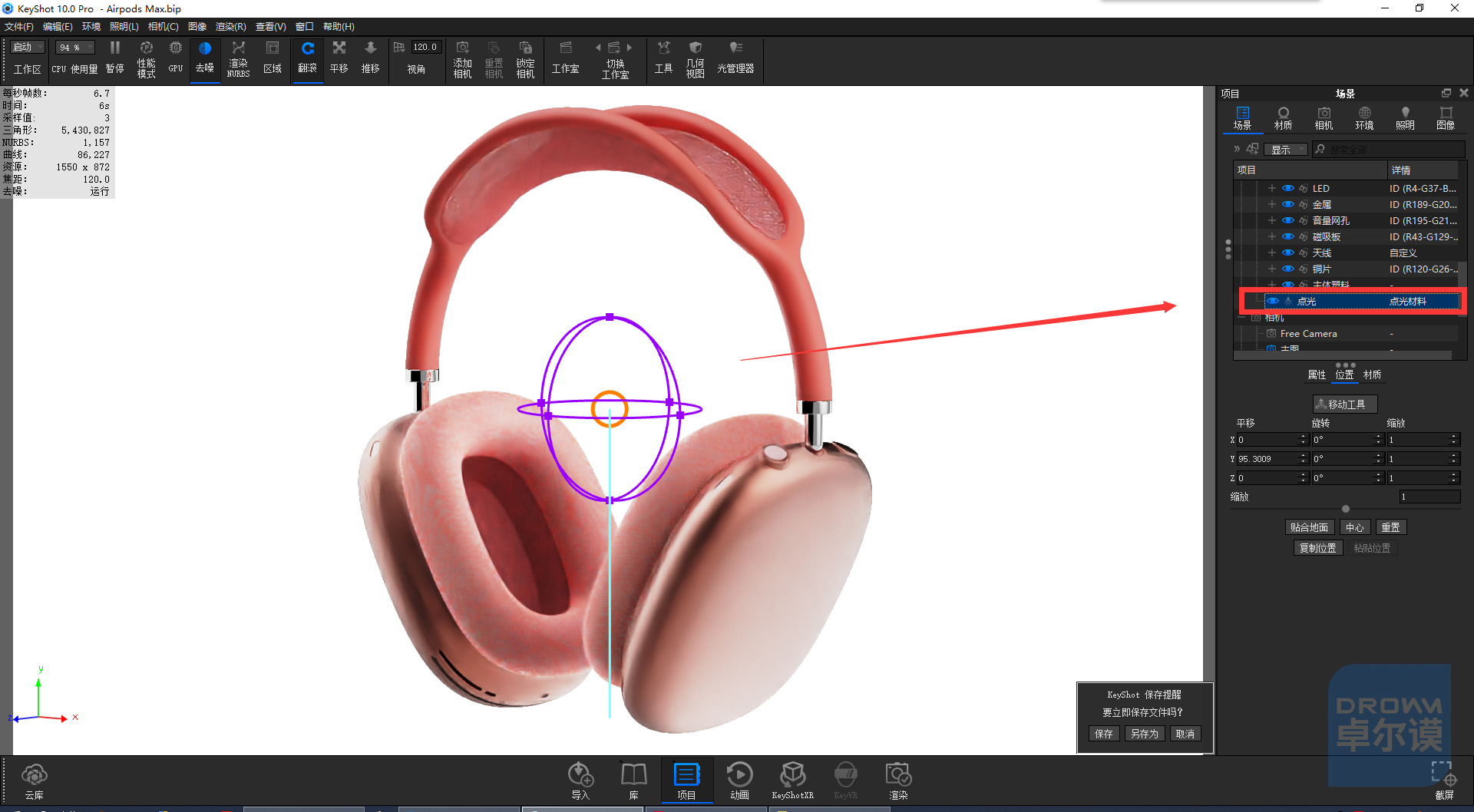Open the 渲染(R) menu
The width and height of the screenshot is (1474, 812).
pos(230,27)
